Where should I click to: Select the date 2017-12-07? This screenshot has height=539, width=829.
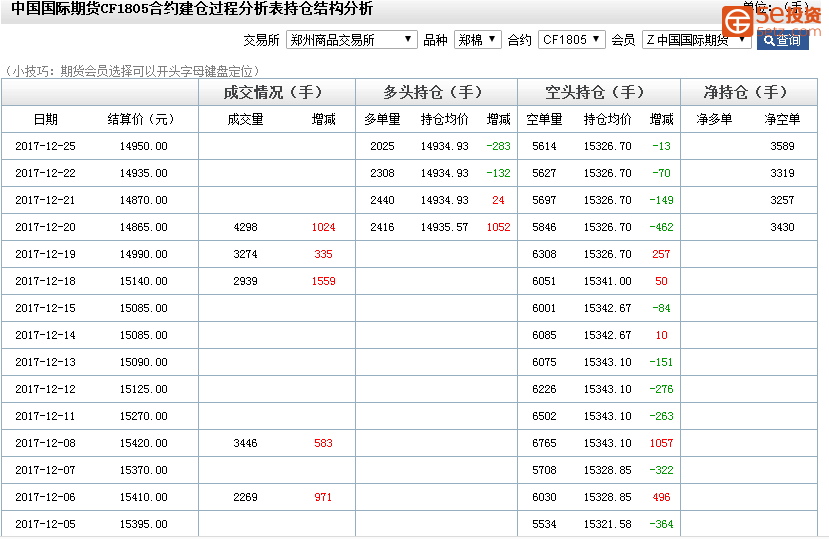click(x=45, y=470)
